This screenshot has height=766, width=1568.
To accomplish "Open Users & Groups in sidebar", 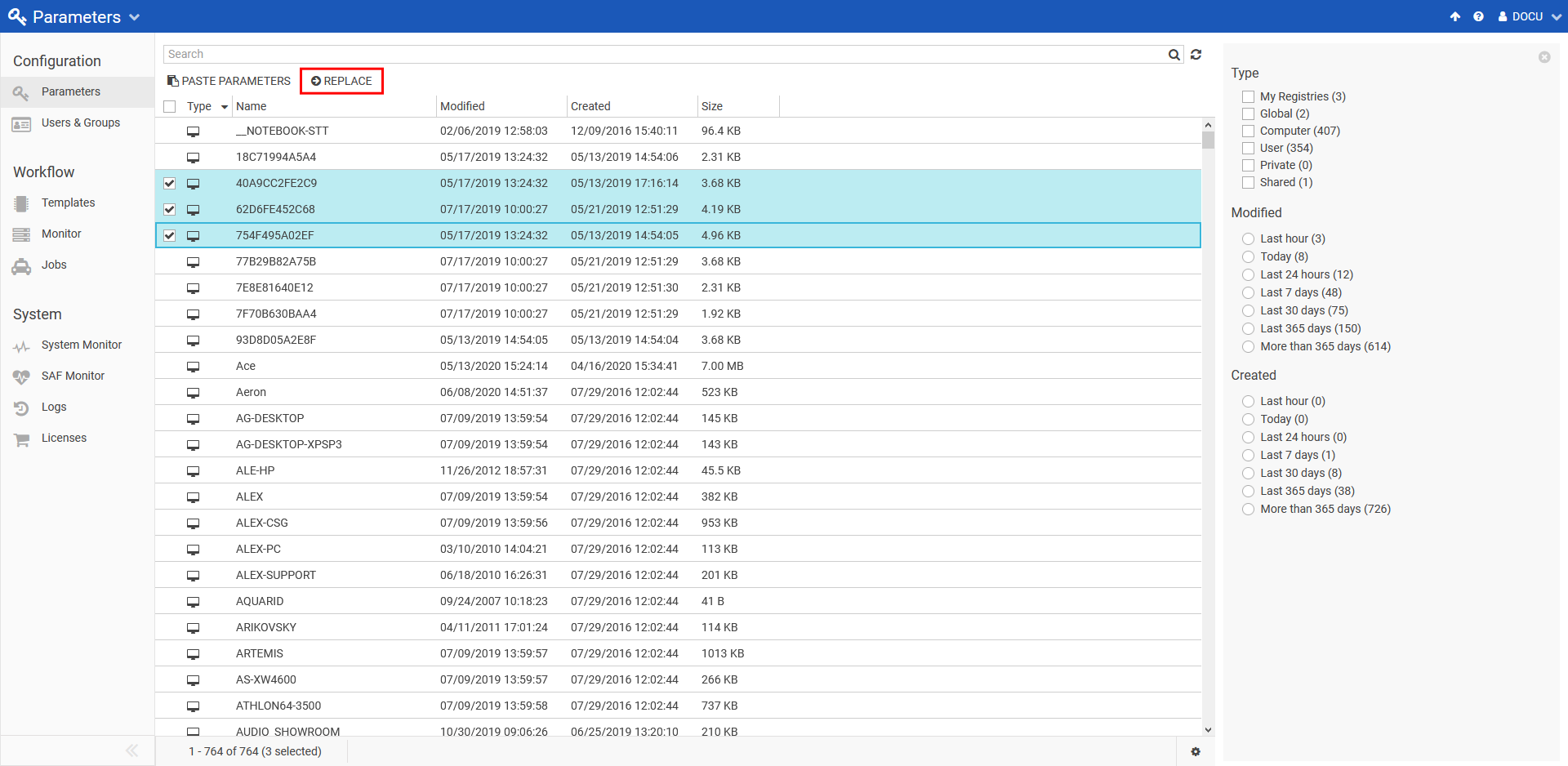I will 80,123.
